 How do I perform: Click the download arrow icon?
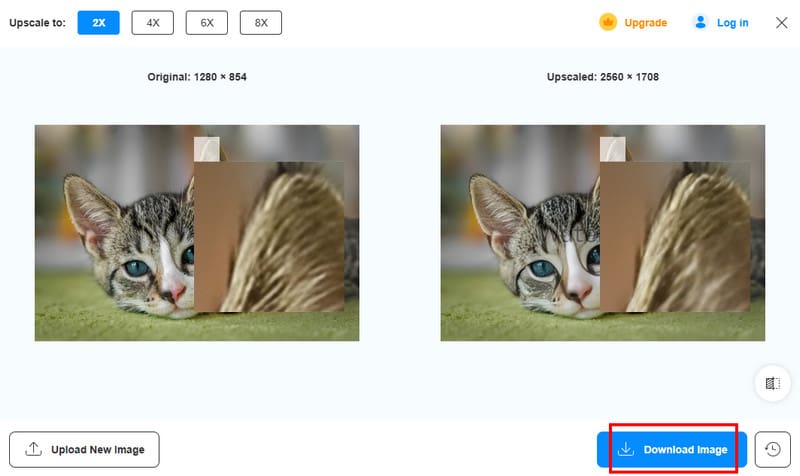pos(626,450)
